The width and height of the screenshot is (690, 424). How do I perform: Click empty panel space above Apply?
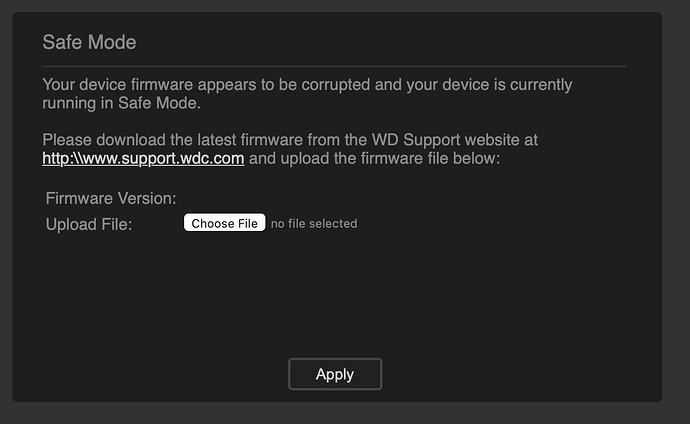point(334,300)
